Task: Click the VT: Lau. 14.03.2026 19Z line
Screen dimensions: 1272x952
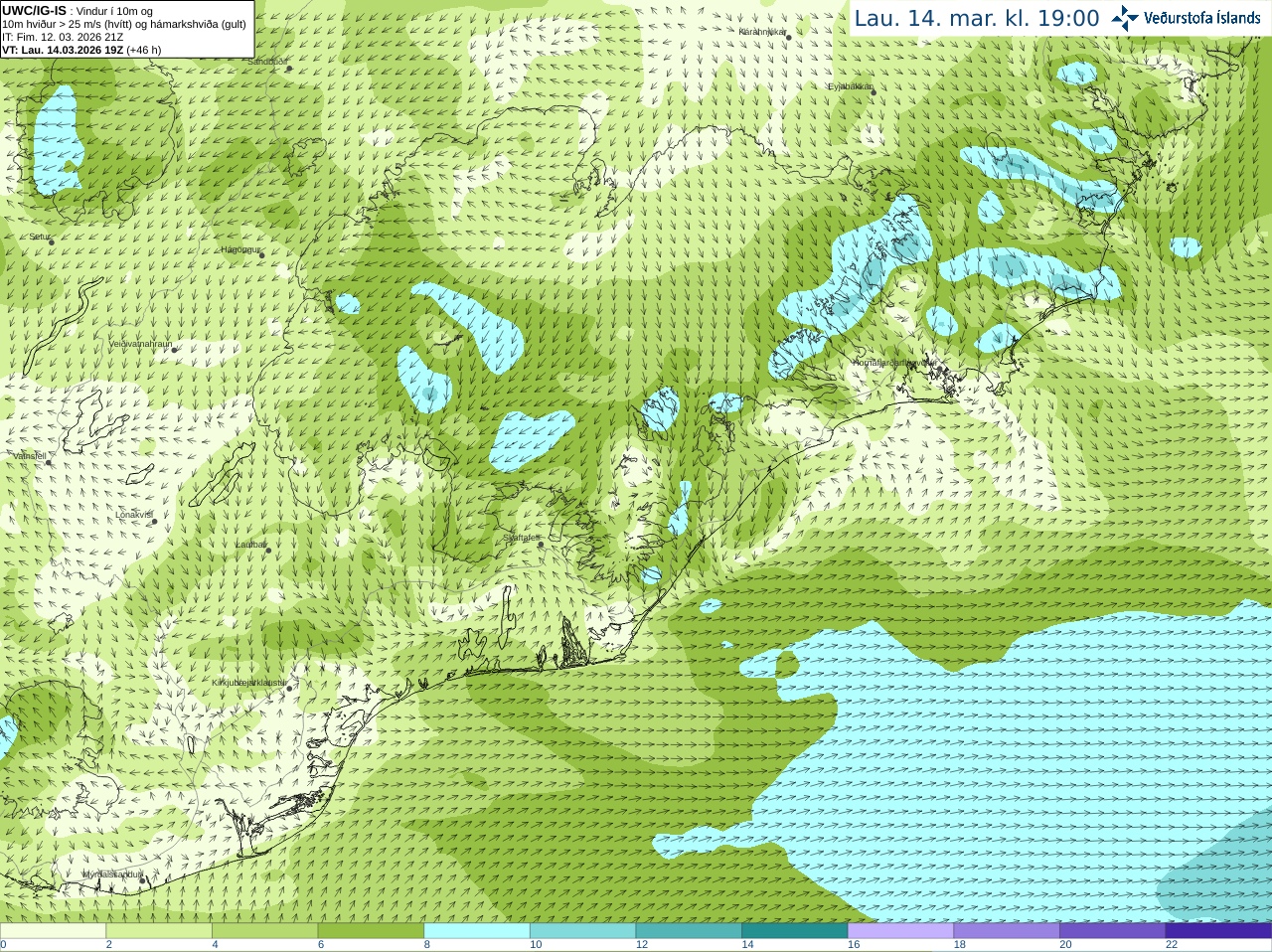Action: [x=81, y=50]
